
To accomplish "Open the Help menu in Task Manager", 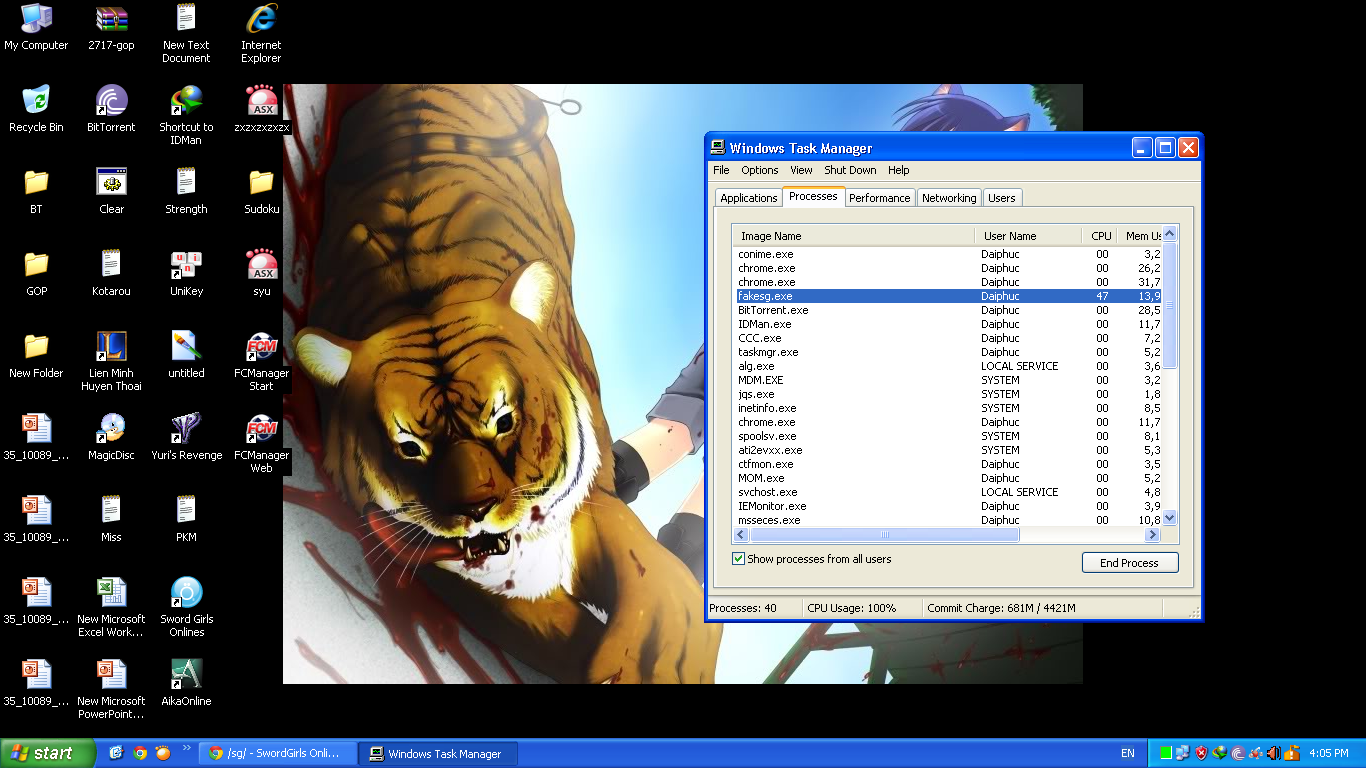I will pyautogui.click(x=899, y=170).
